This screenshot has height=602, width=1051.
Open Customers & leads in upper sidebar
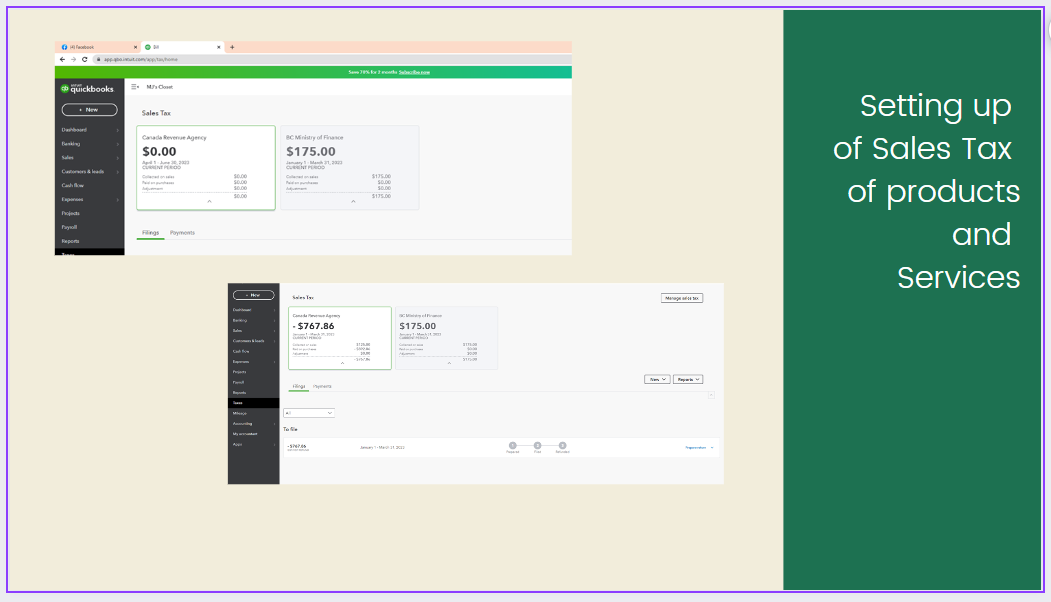pyautogui.click(x=83, y=172)
